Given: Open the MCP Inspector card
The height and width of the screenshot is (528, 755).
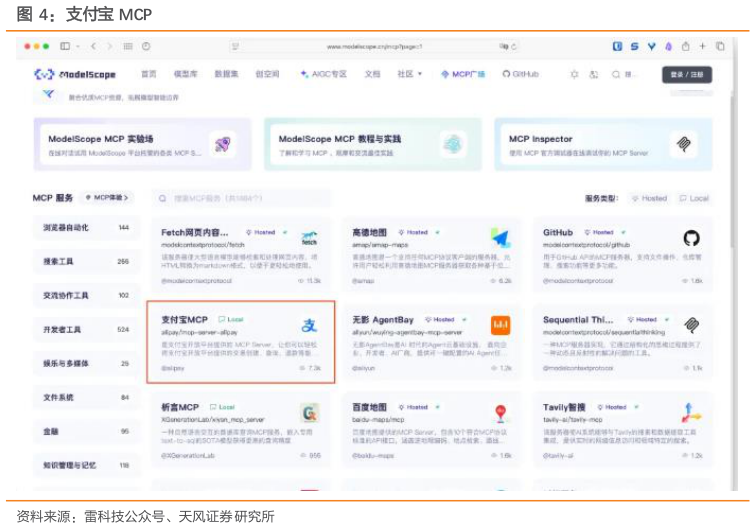Looking at the screenshot, I should click(603, 144).
